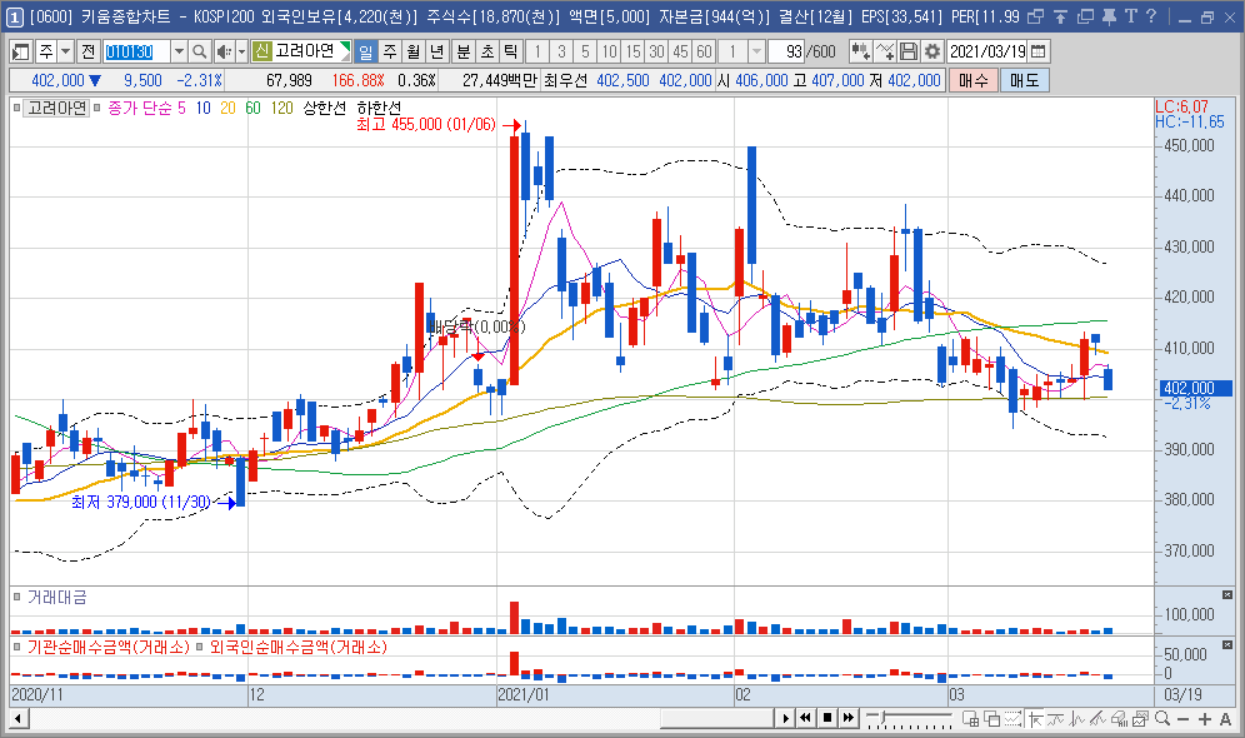The image size is (1245, 738).
Task: Click the fast-forward button in bottom bar
Action: coord(848,718)
